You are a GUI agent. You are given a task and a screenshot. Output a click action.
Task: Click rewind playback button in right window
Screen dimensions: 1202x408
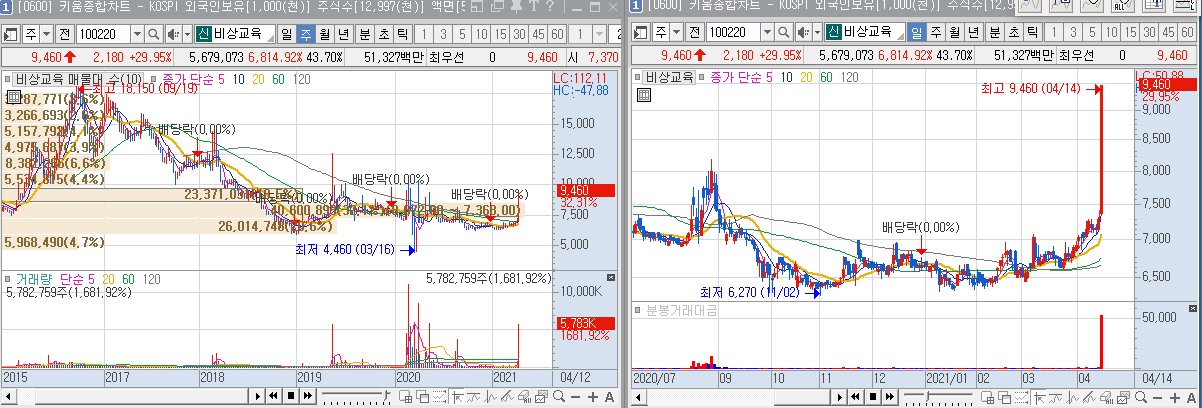tap(855, 397)
